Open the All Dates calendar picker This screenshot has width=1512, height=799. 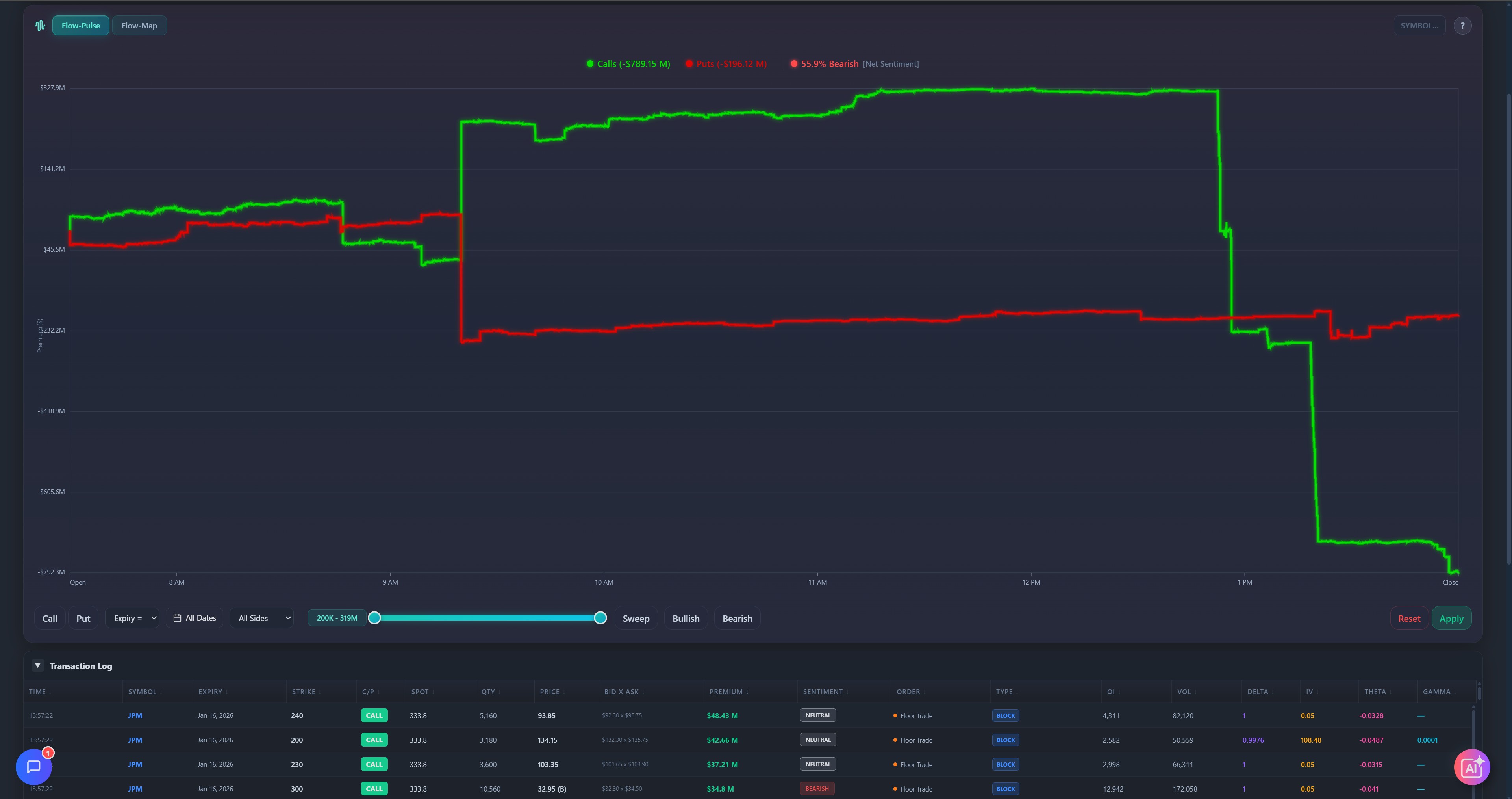point(195,618)
